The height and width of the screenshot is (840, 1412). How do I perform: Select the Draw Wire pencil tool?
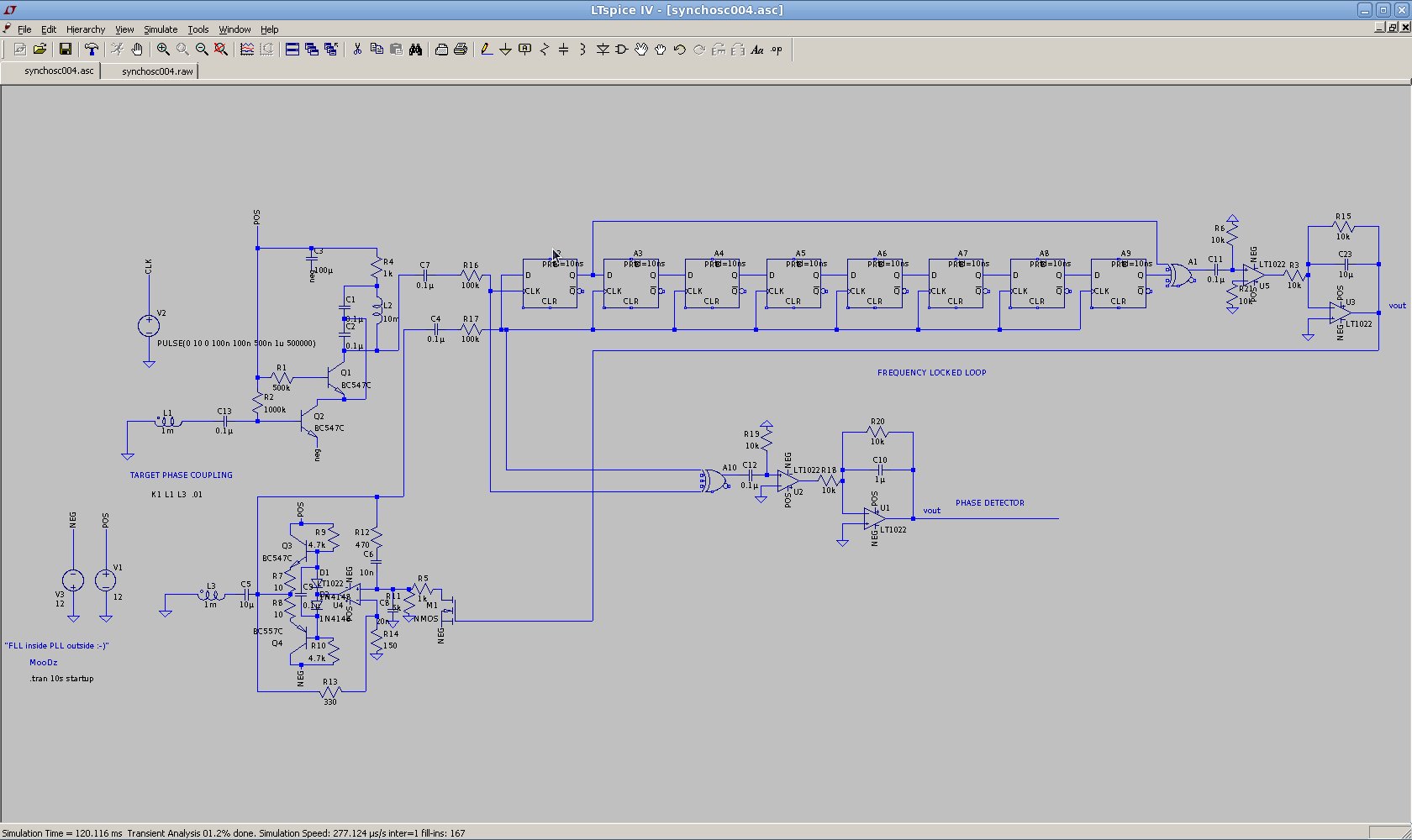[x=486, y=50]
